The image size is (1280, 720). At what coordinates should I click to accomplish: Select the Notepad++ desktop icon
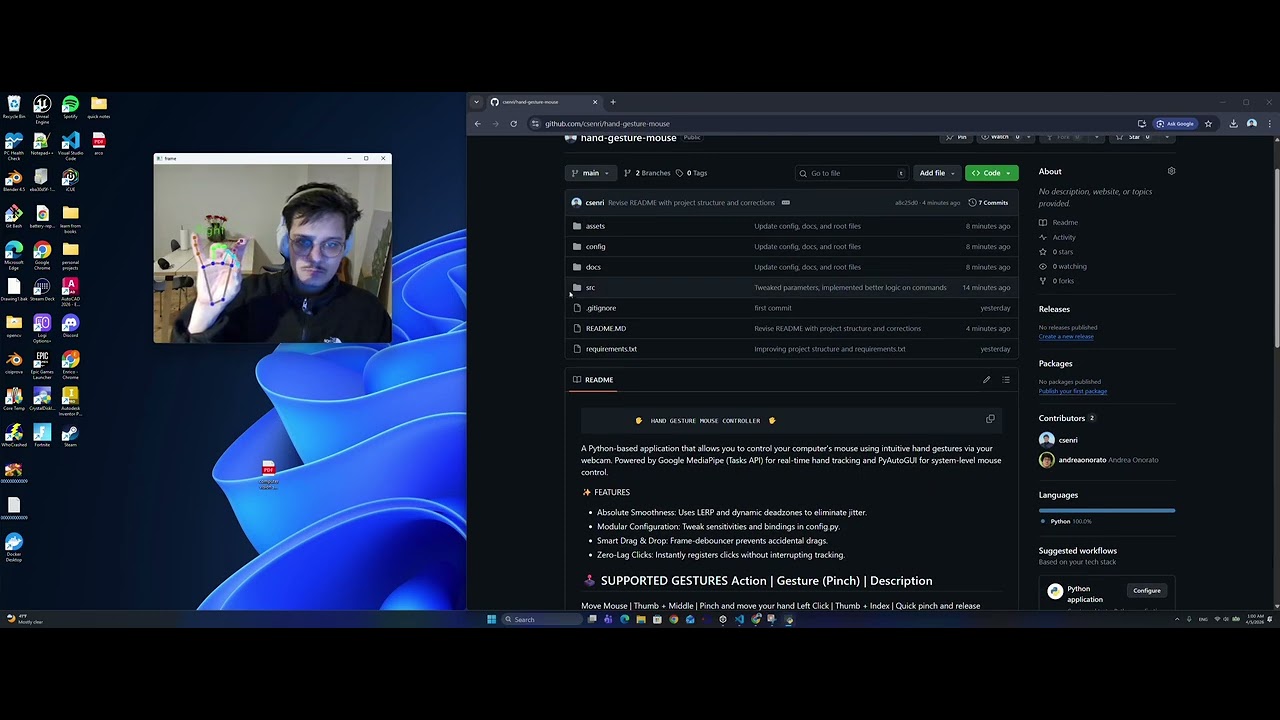pyautogui.click(x=42, y=144)
